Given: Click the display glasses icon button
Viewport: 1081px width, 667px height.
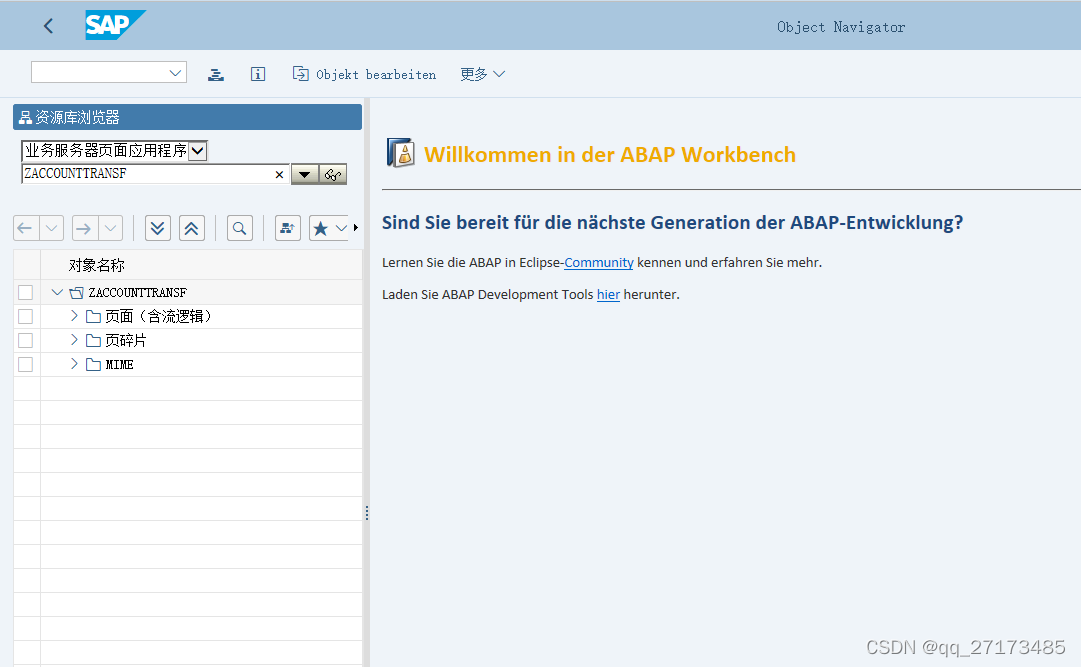Looking at the screenshot, I should click(x=333, y=175).
